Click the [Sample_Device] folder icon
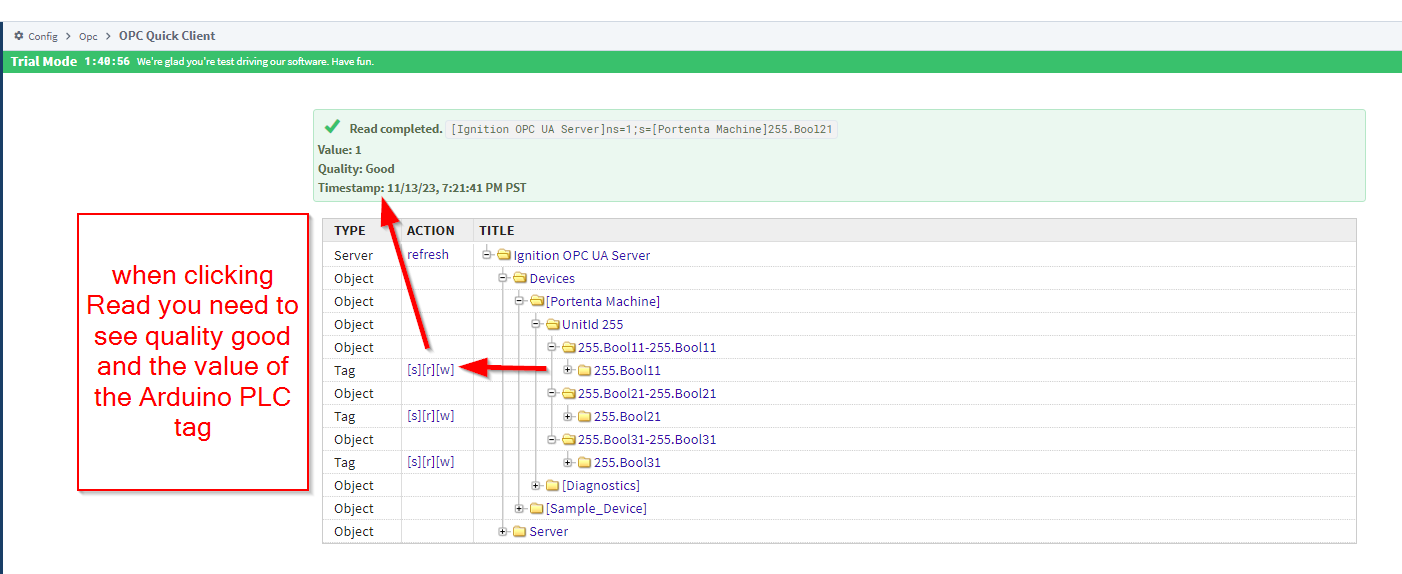This screenshot has height=574, width=1402. tap(536, 508)
